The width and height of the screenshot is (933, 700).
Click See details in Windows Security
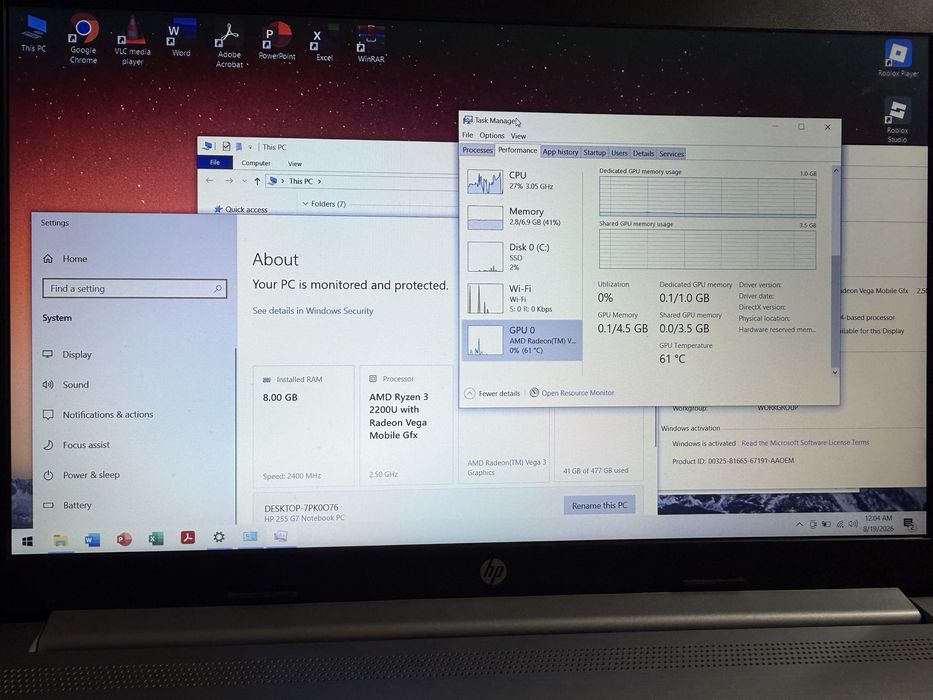313,311
